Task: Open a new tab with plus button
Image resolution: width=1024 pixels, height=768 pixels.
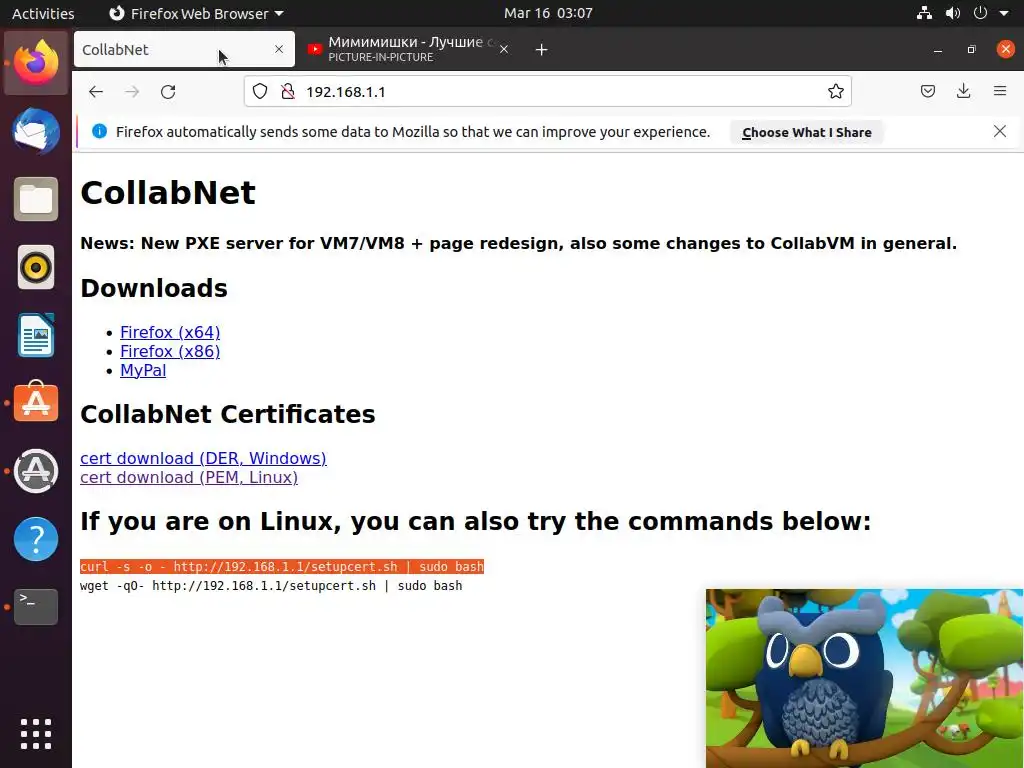Action: click(541, 50)
